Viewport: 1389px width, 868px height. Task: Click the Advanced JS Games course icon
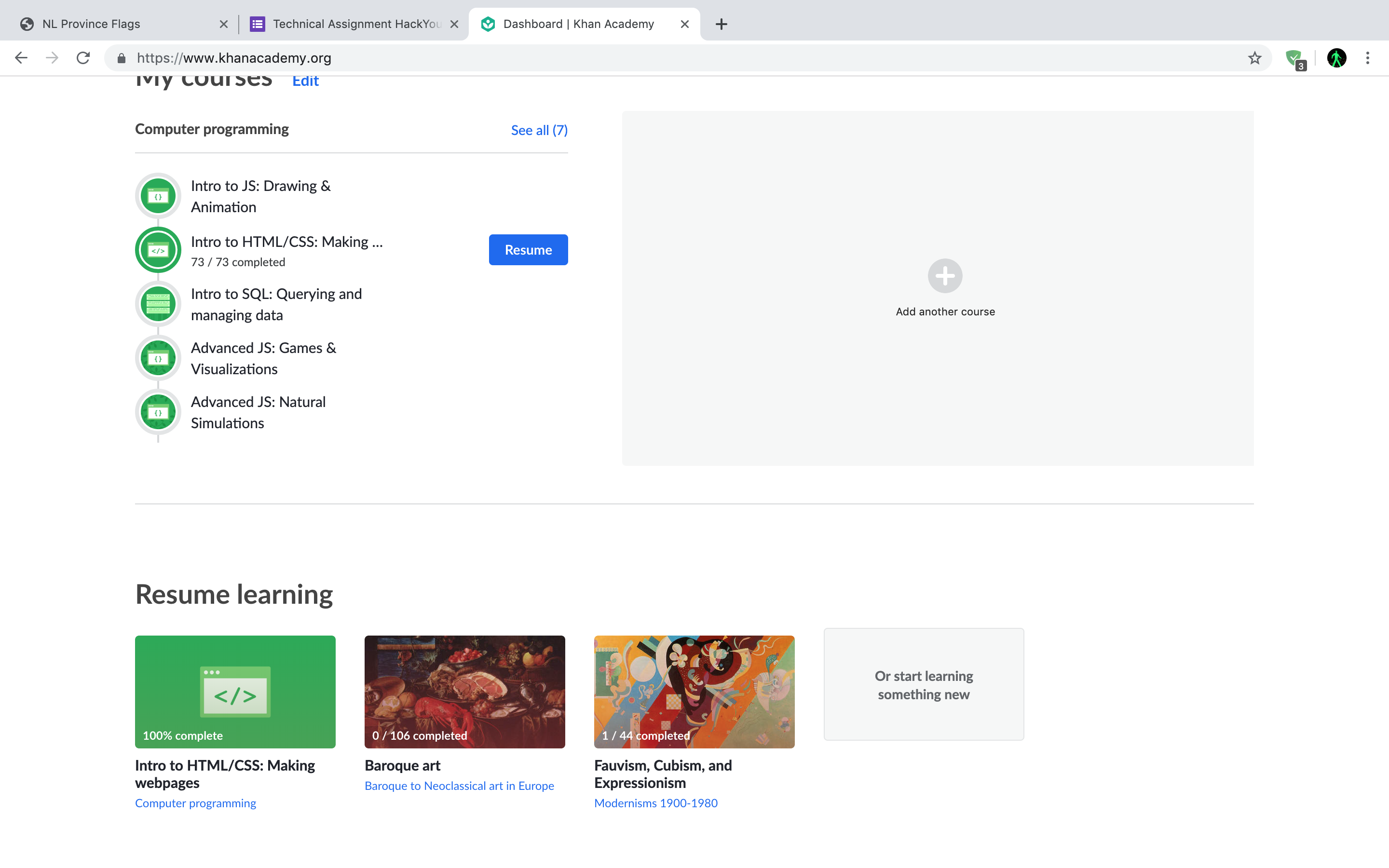pos(158,358)
